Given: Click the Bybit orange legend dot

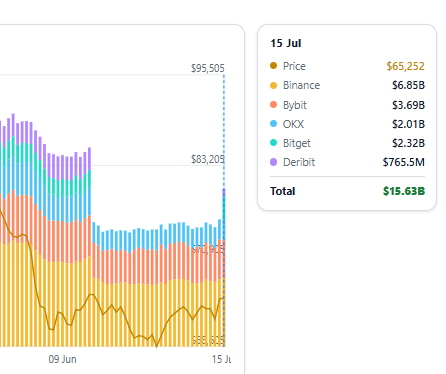Looking at the screenshot, I should tap(273, 105).
